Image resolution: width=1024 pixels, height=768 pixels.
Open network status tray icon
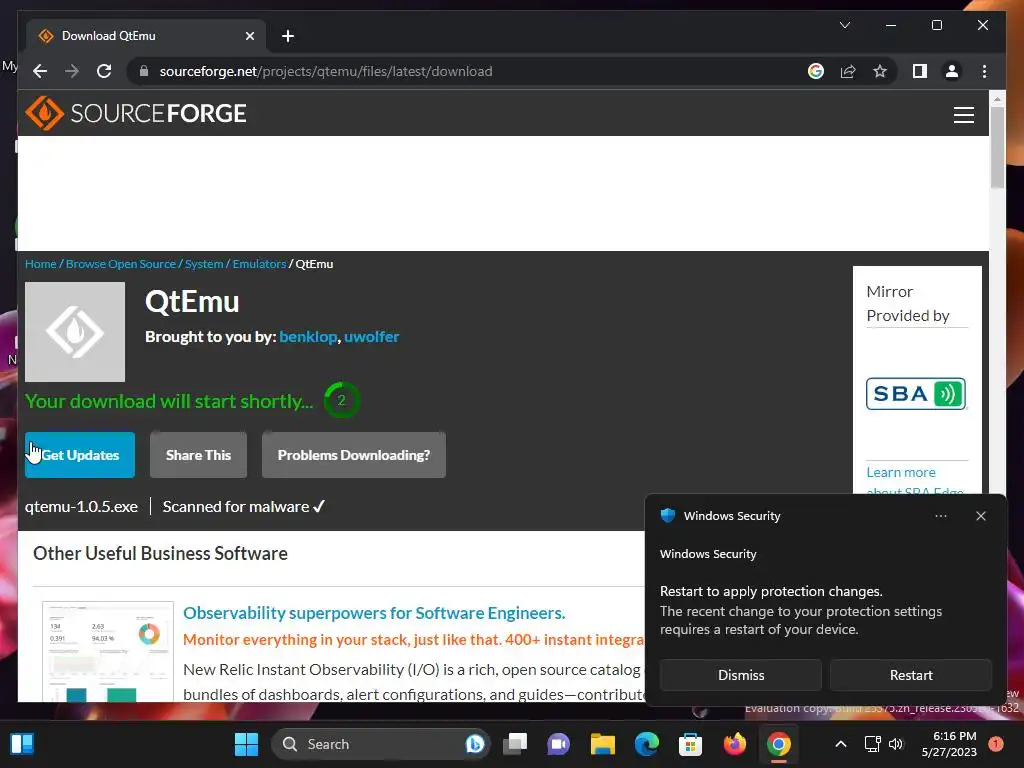(x=872, y=744)
